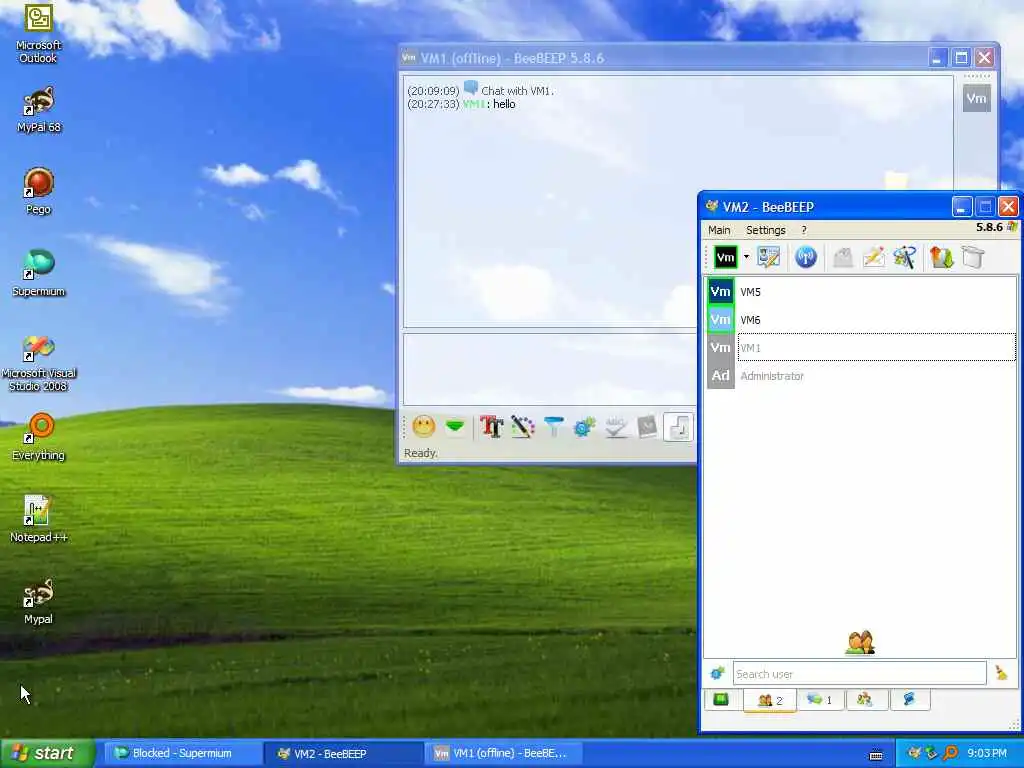Click the 'hello' message in VM1 chat
The image size is (1024, 768).
[x=504, y=104]
